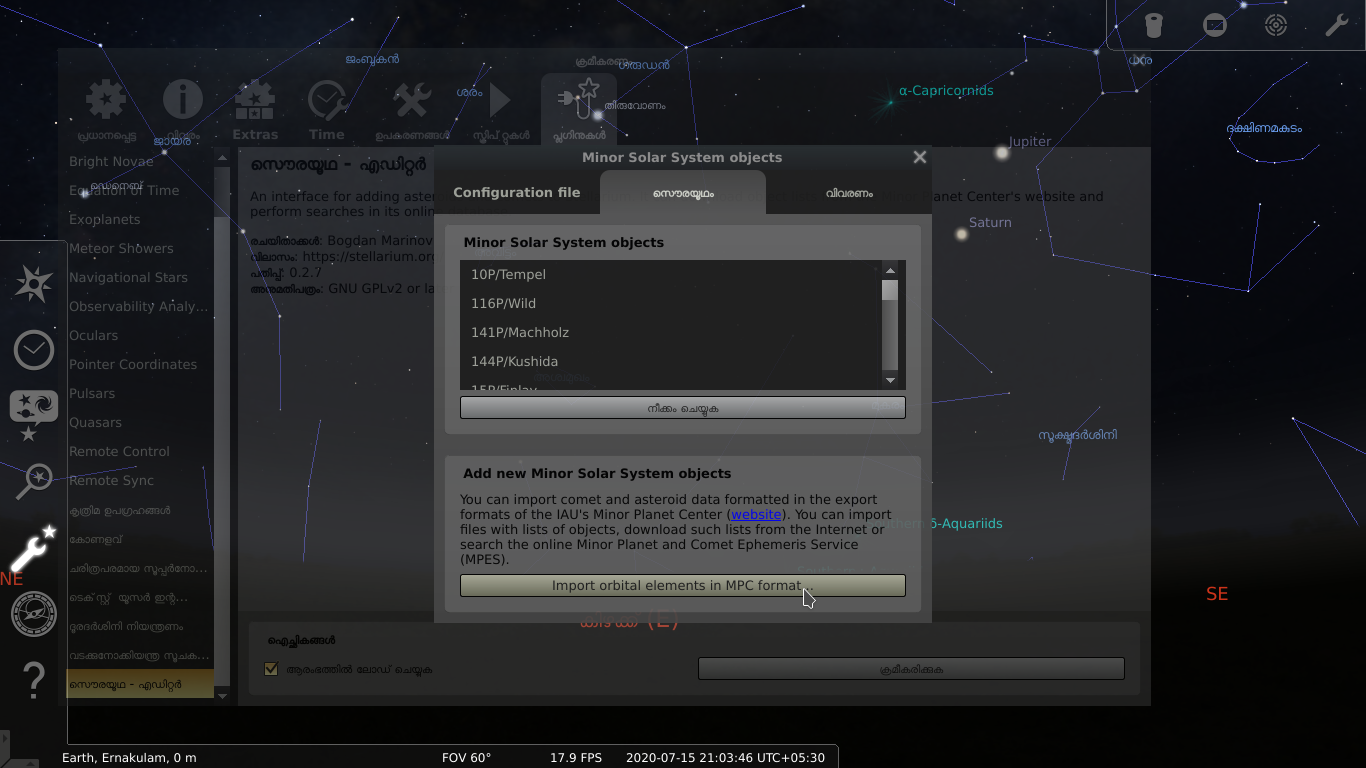Screen dimensions: 1366x768
Task: Click the trash bin icon in top-right toolbar
Action: point(1153,25)
